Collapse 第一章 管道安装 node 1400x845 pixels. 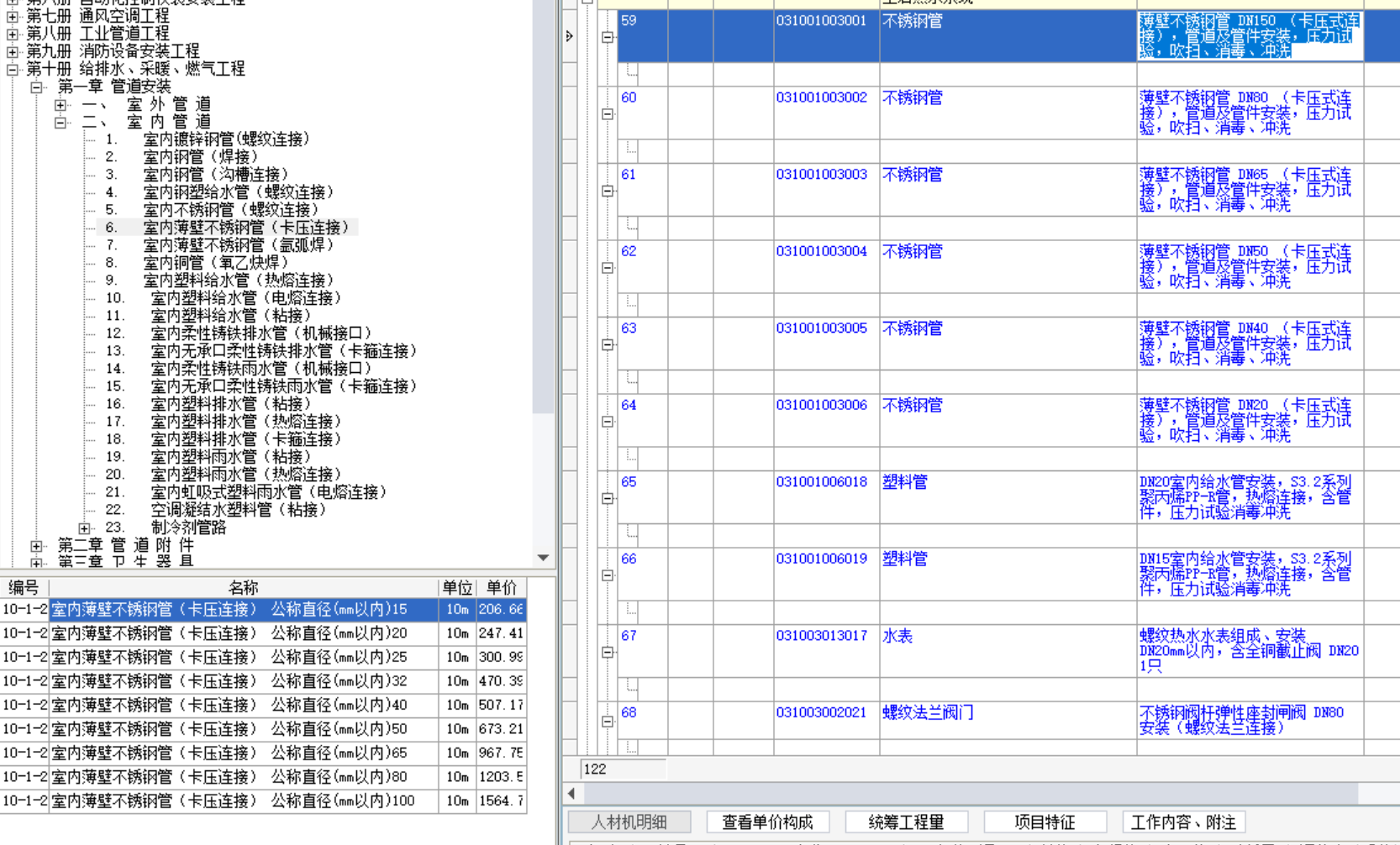click(x=36, y=87)
